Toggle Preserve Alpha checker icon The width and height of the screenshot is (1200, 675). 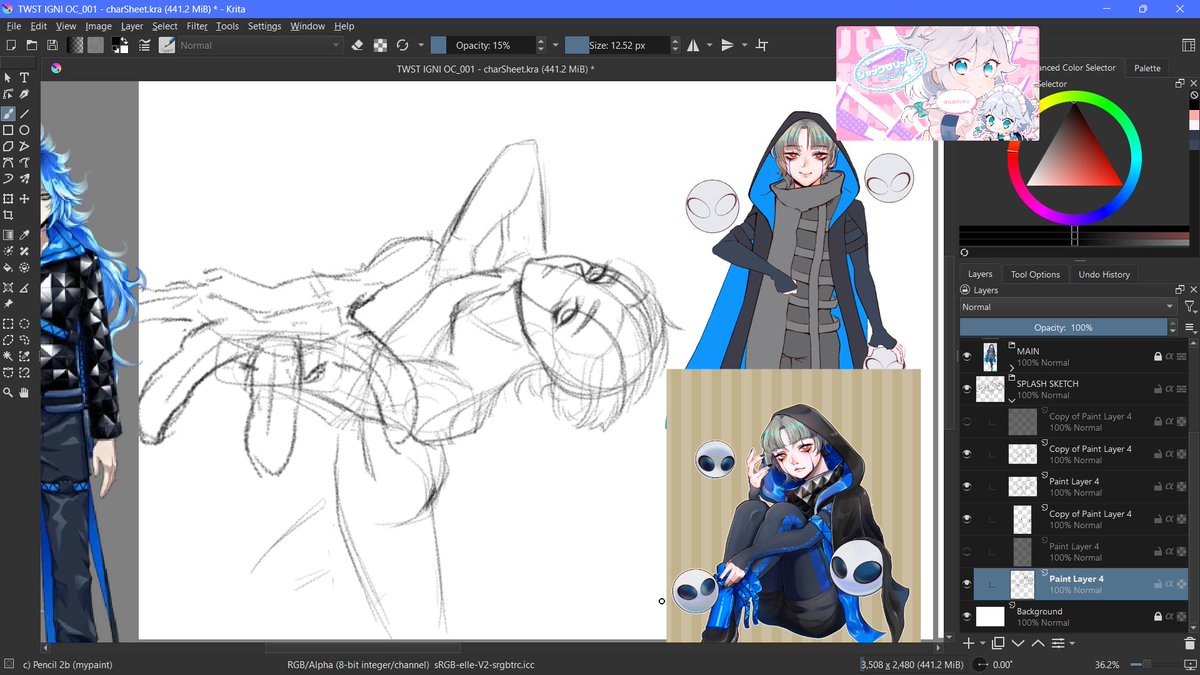(x=380, y=45)
